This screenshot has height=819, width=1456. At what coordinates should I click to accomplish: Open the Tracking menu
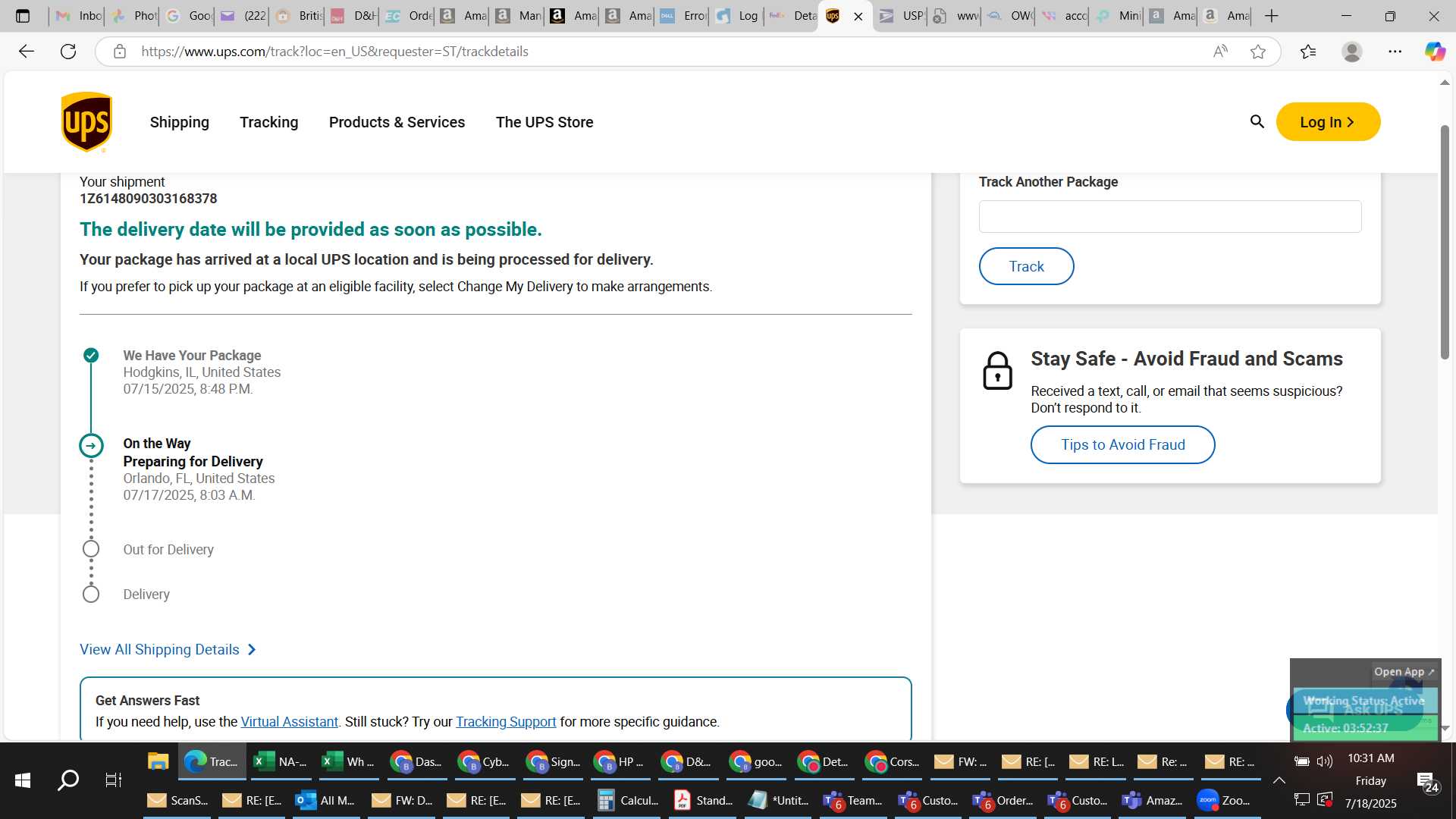pyautogui.click(x=269, y=122)
